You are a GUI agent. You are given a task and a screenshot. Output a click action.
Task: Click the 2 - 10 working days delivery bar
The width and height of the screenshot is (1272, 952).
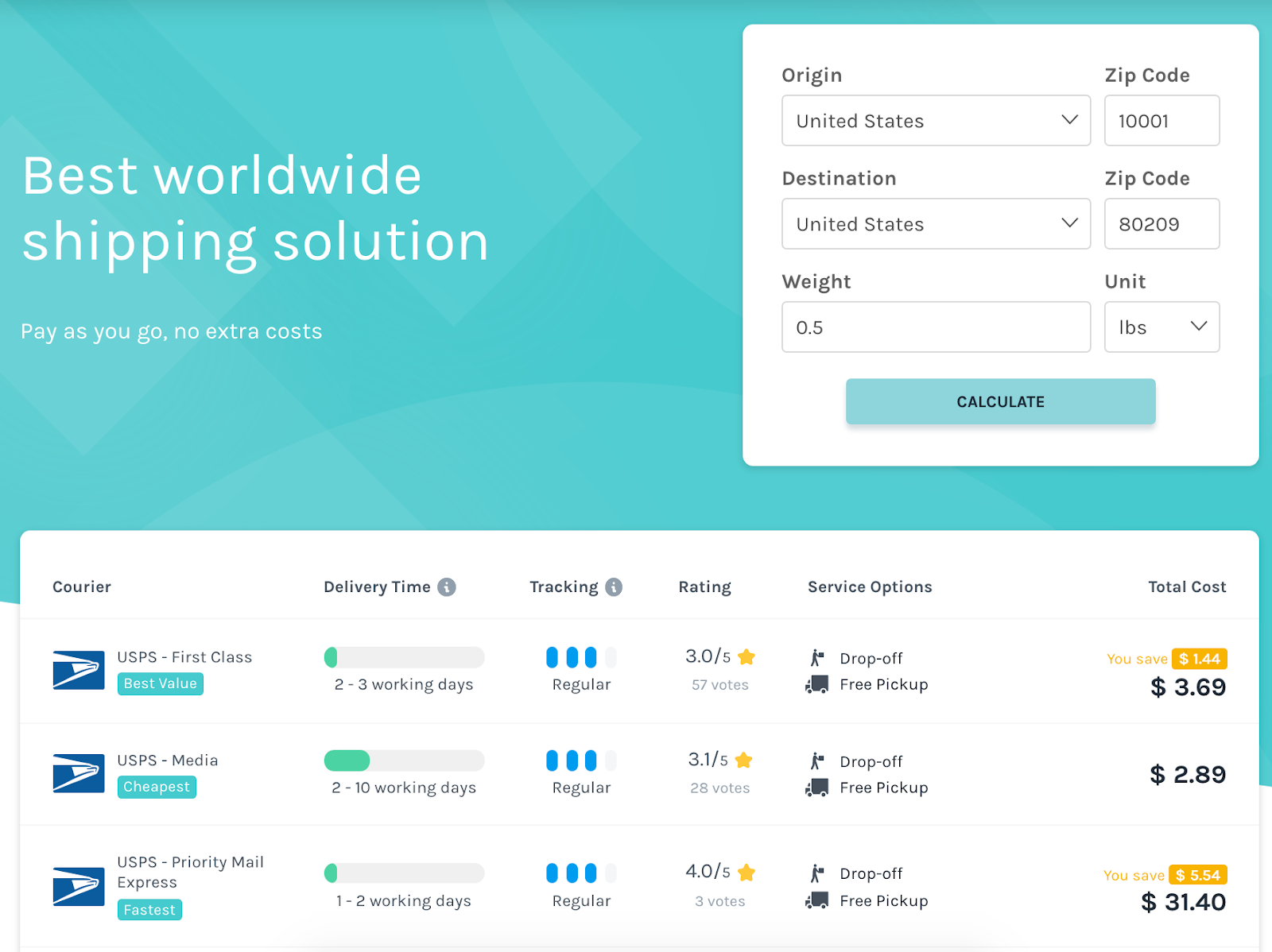404,760
